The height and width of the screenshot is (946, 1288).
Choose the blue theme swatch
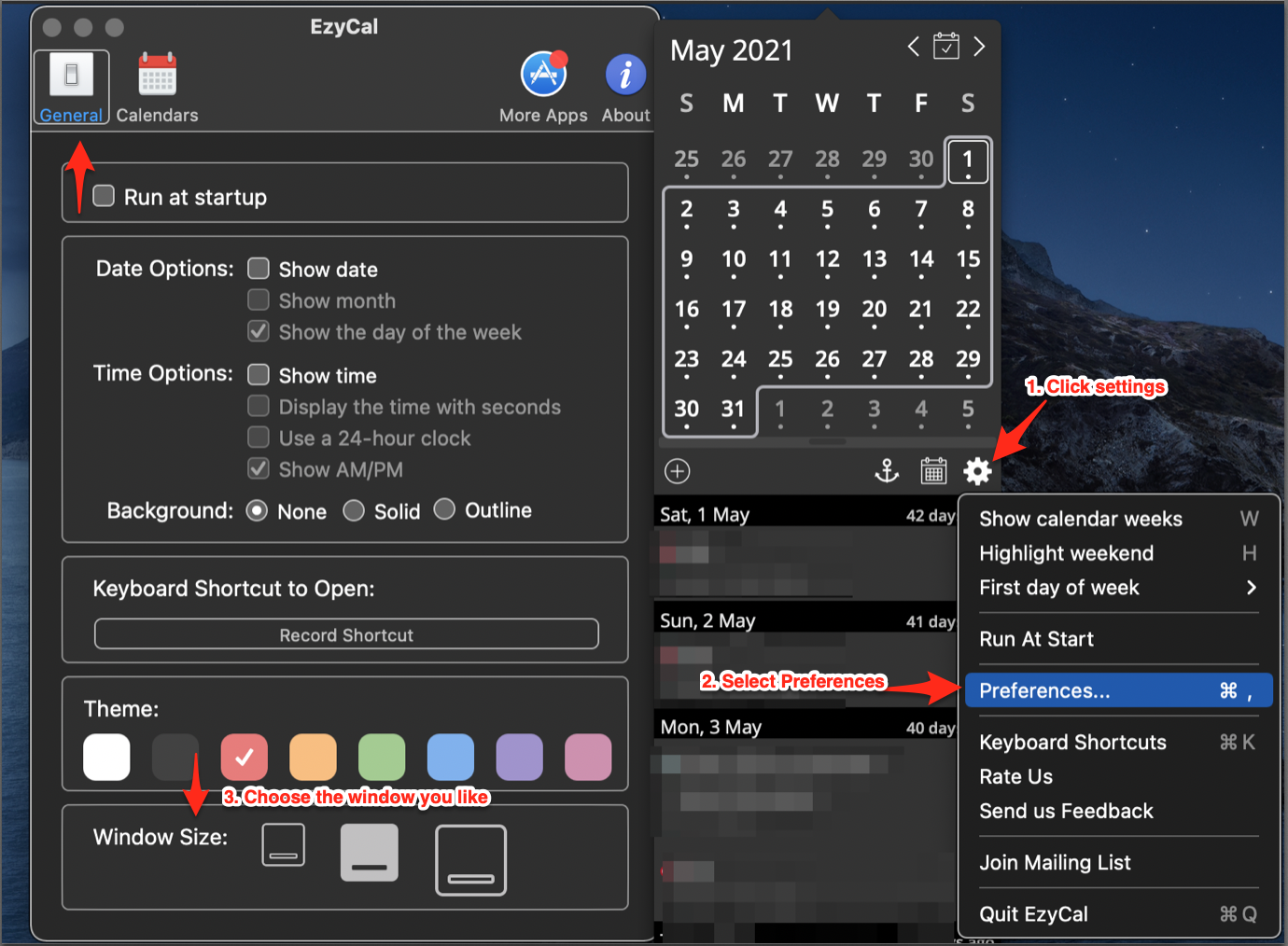tap(451, 757)
